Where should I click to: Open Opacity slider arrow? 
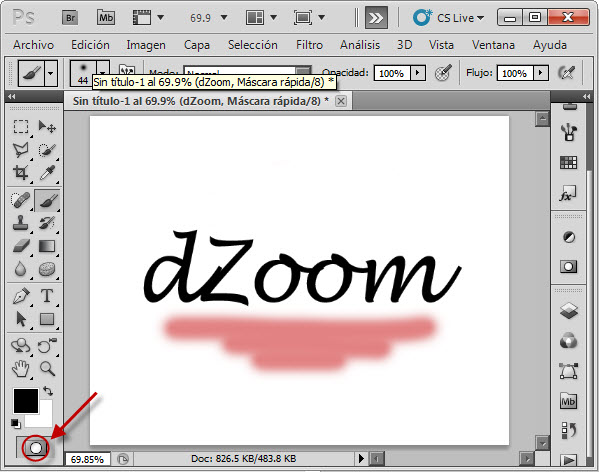pyautogui.click(x=418, y=72)
